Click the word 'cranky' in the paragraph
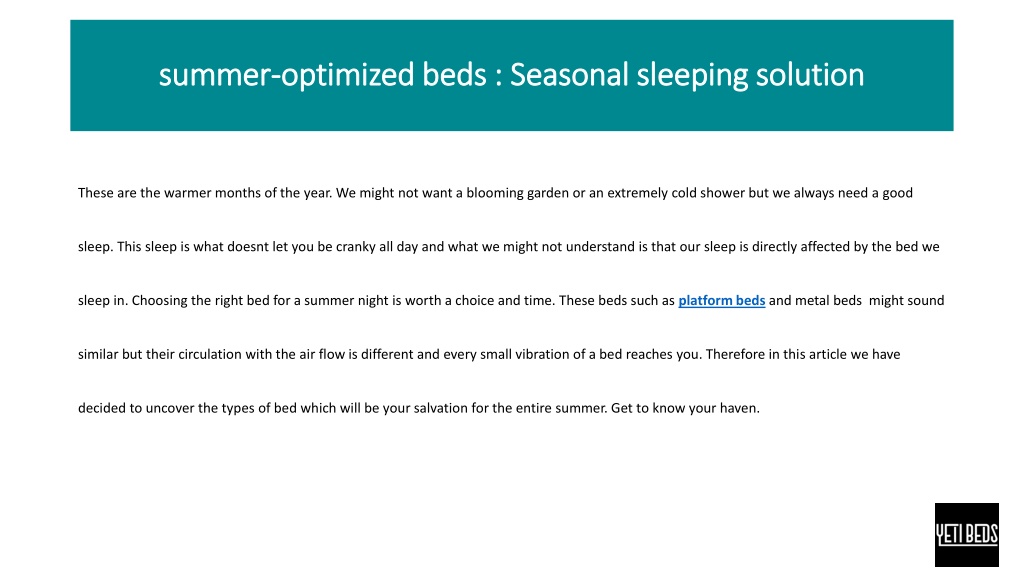1024x576 pixels. [355, 247]
